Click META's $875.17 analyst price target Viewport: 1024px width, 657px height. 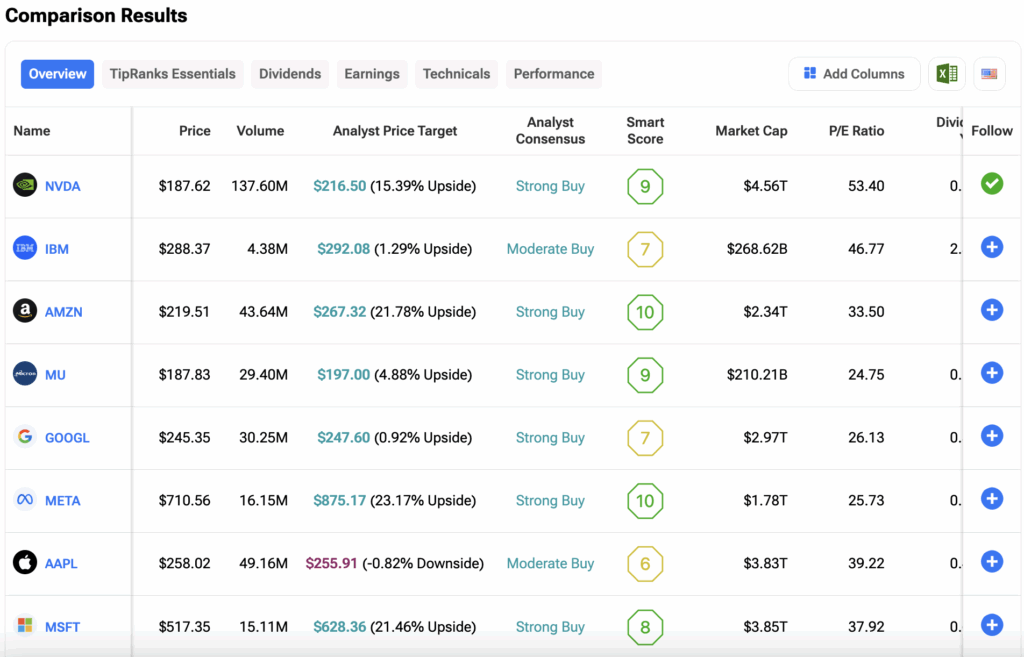click(341, 501)
